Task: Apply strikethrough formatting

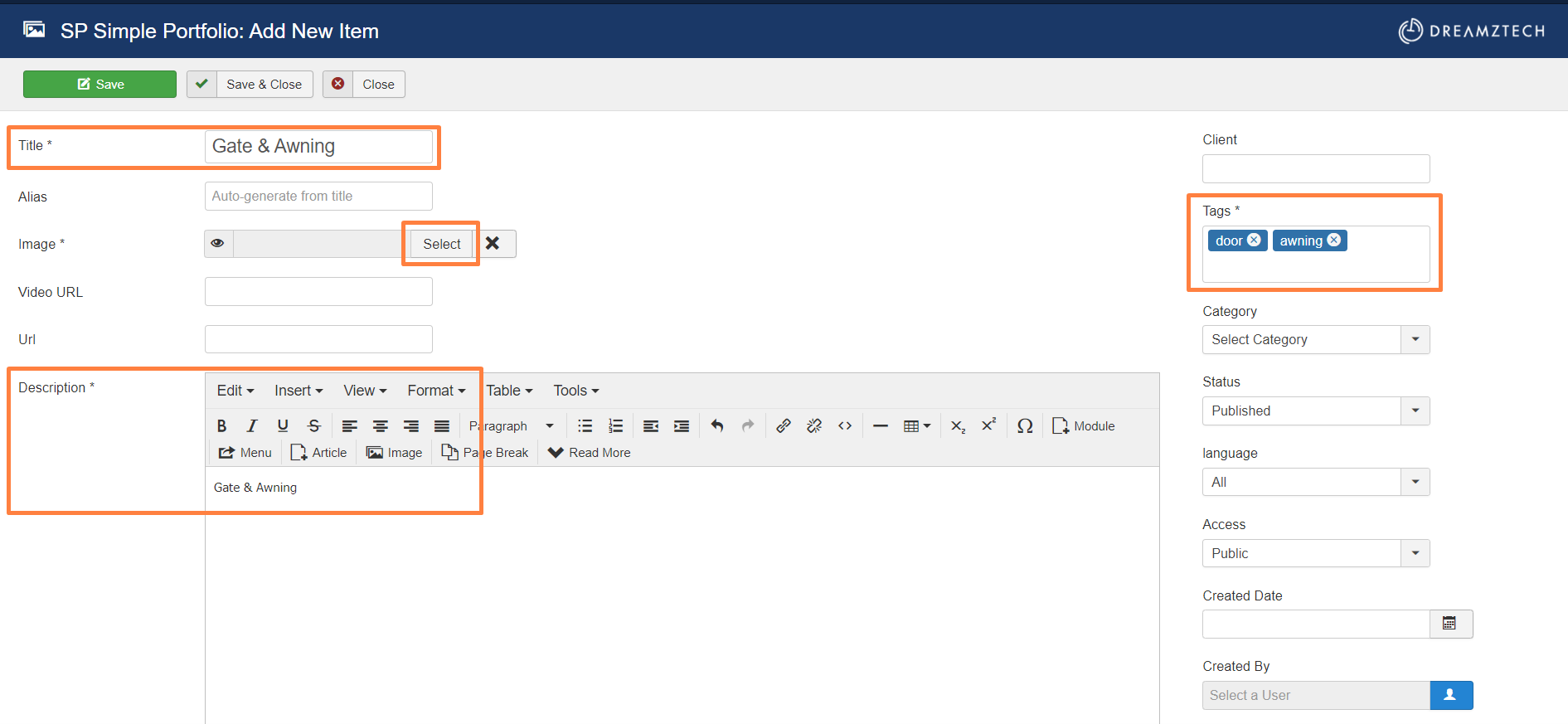Action: point(313,426)
